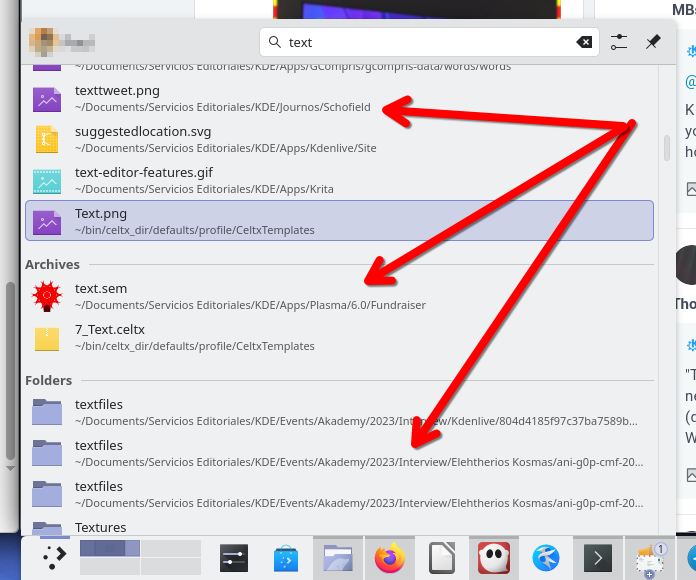Open Dolphin file manager from taskbar
Screen dimensions: 696x580
pyautogui.click(x=338, y=558)
